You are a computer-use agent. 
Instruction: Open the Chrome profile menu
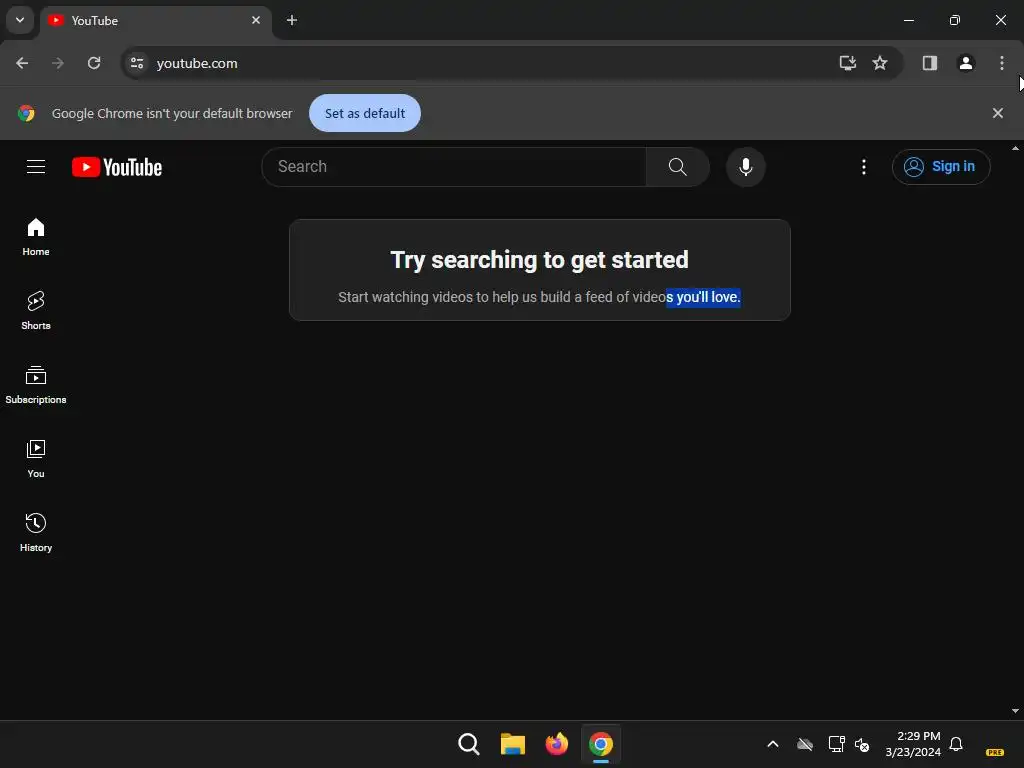(965, 63)
